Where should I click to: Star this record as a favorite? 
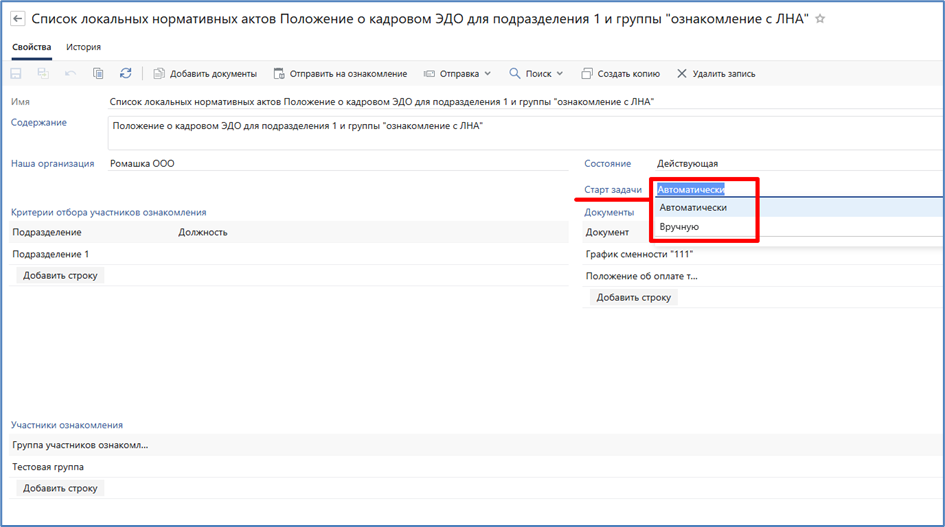pyautogui.click(x=820, y=19)
